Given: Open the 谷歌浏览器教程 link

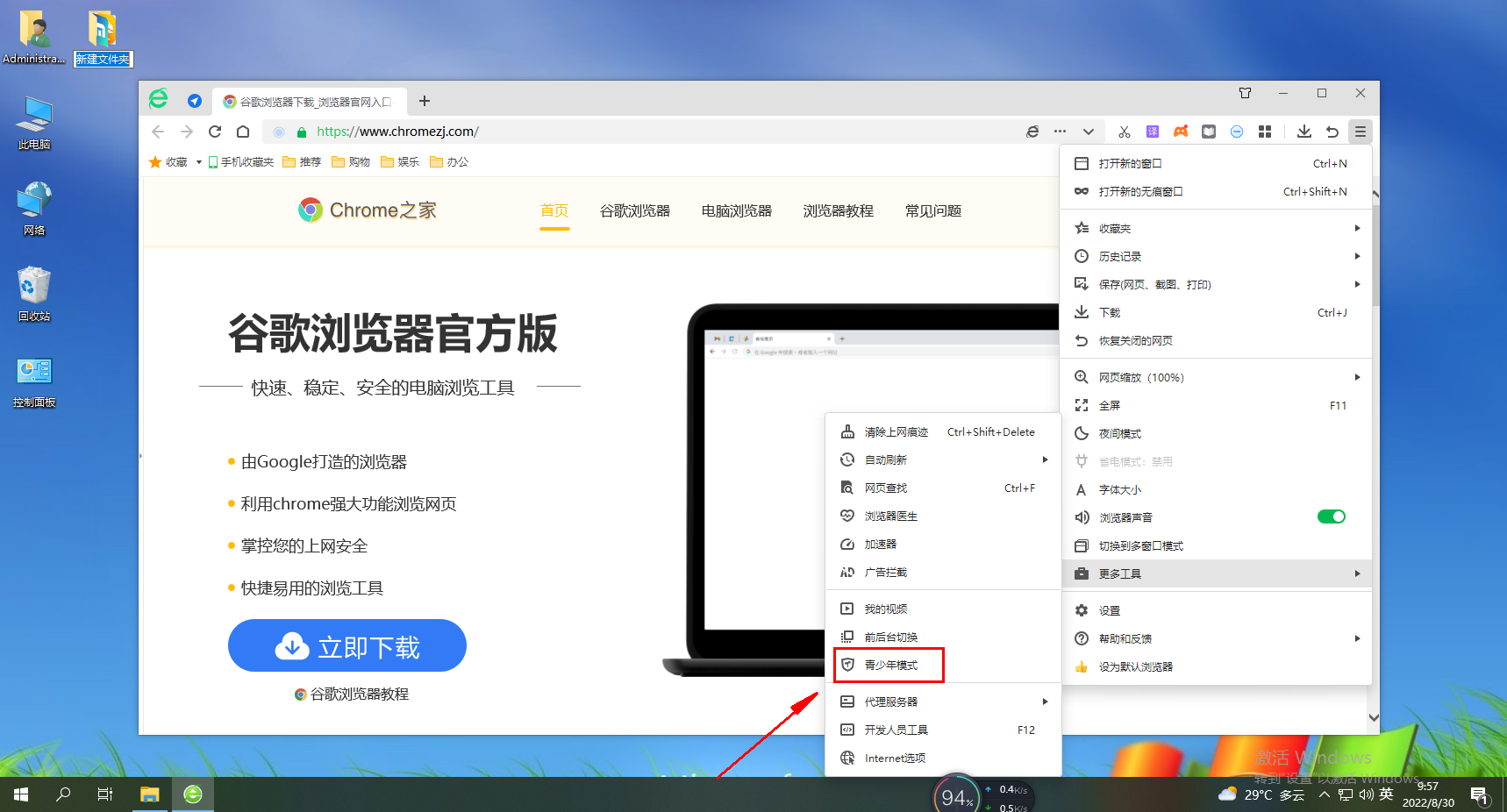Looking at the screenshot, I should pos(354,694).
